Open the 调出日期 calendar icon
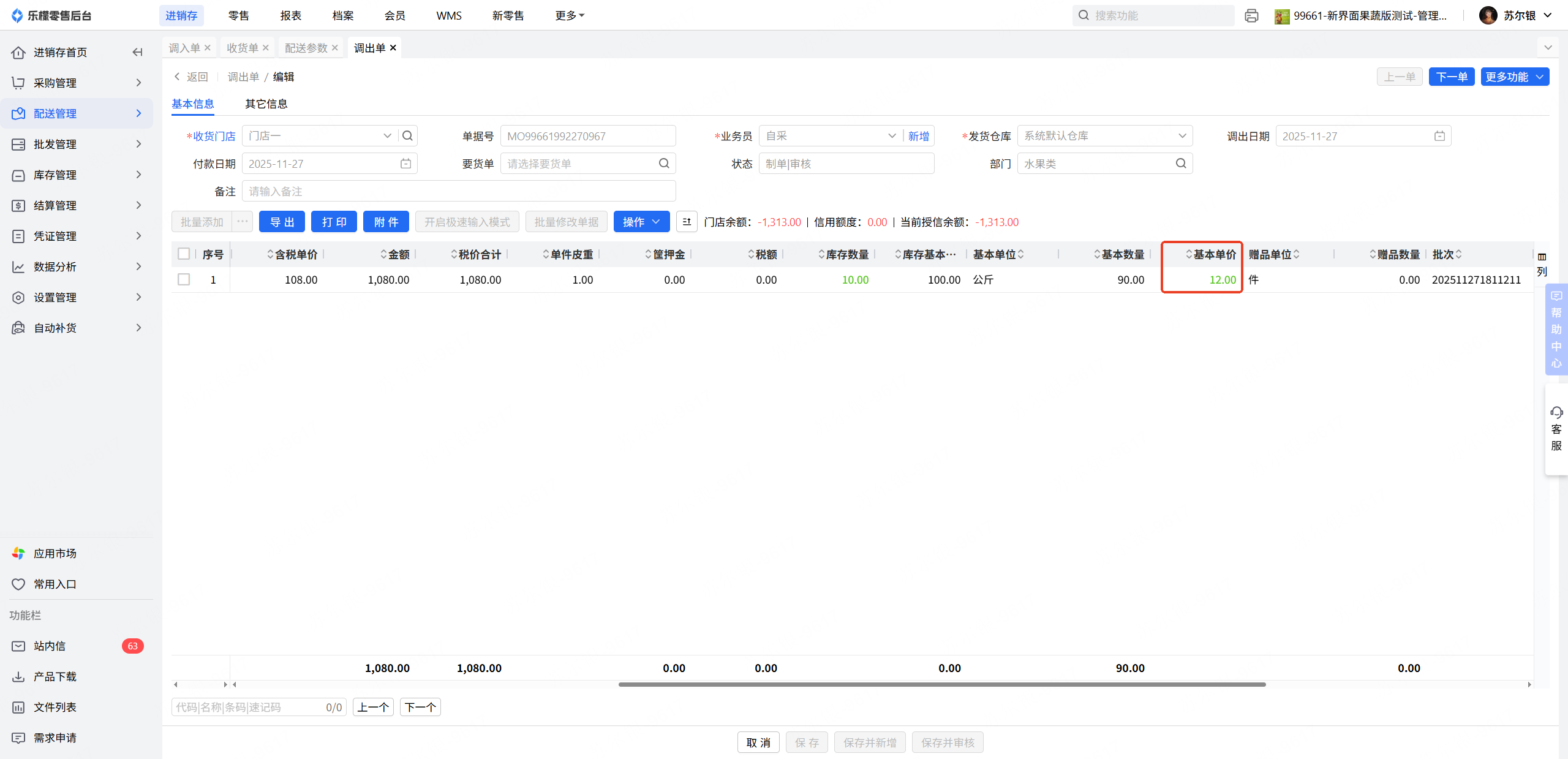Image resolution: width=1568 pixels, height=759 pixels. click(1439, 136)
